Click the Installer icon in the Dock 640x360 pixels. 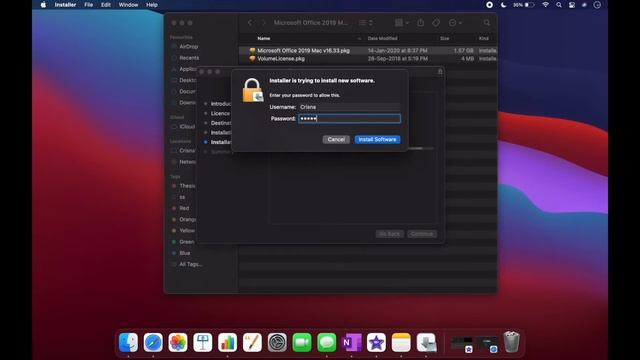coord(426,342)
